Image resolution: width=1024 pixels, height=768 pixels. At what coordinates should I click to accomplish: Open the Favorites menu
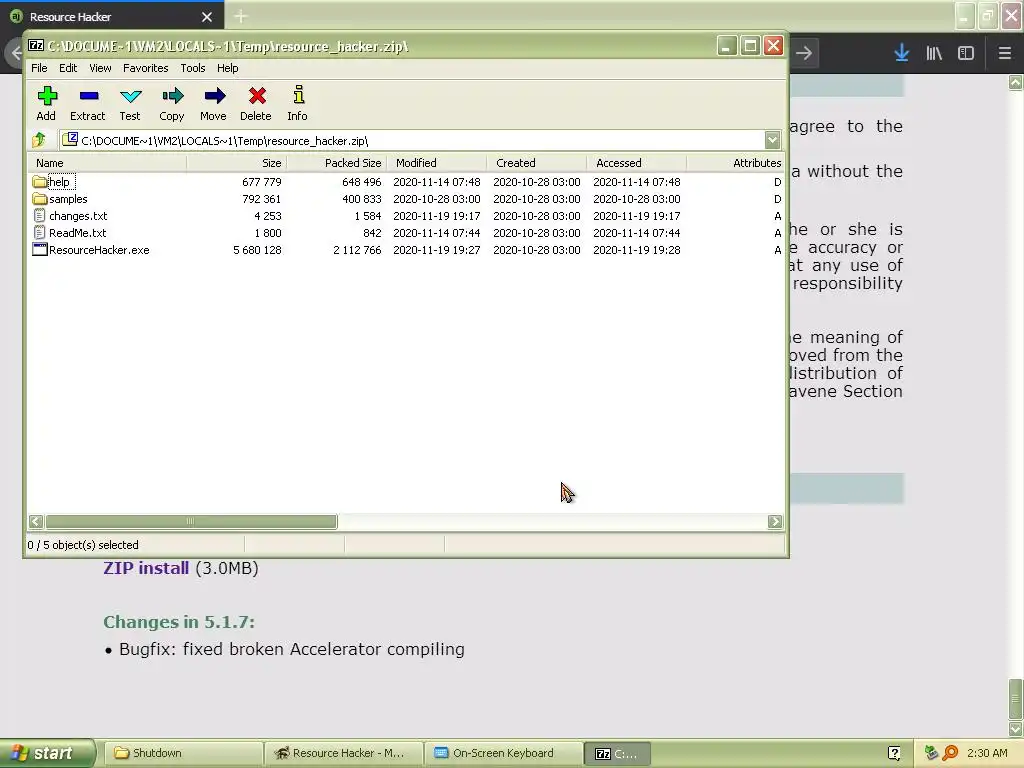tap(146, 68)
